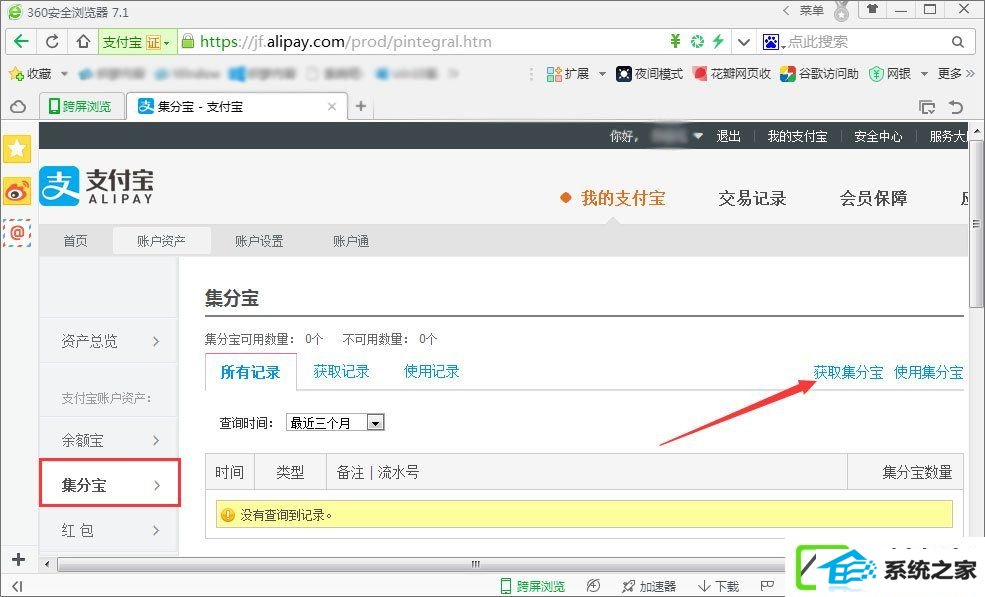This screenshot has width=985, height=597.
Task: Expand the 网银 dropdown arrow
Action: click(x=924, y=74)
